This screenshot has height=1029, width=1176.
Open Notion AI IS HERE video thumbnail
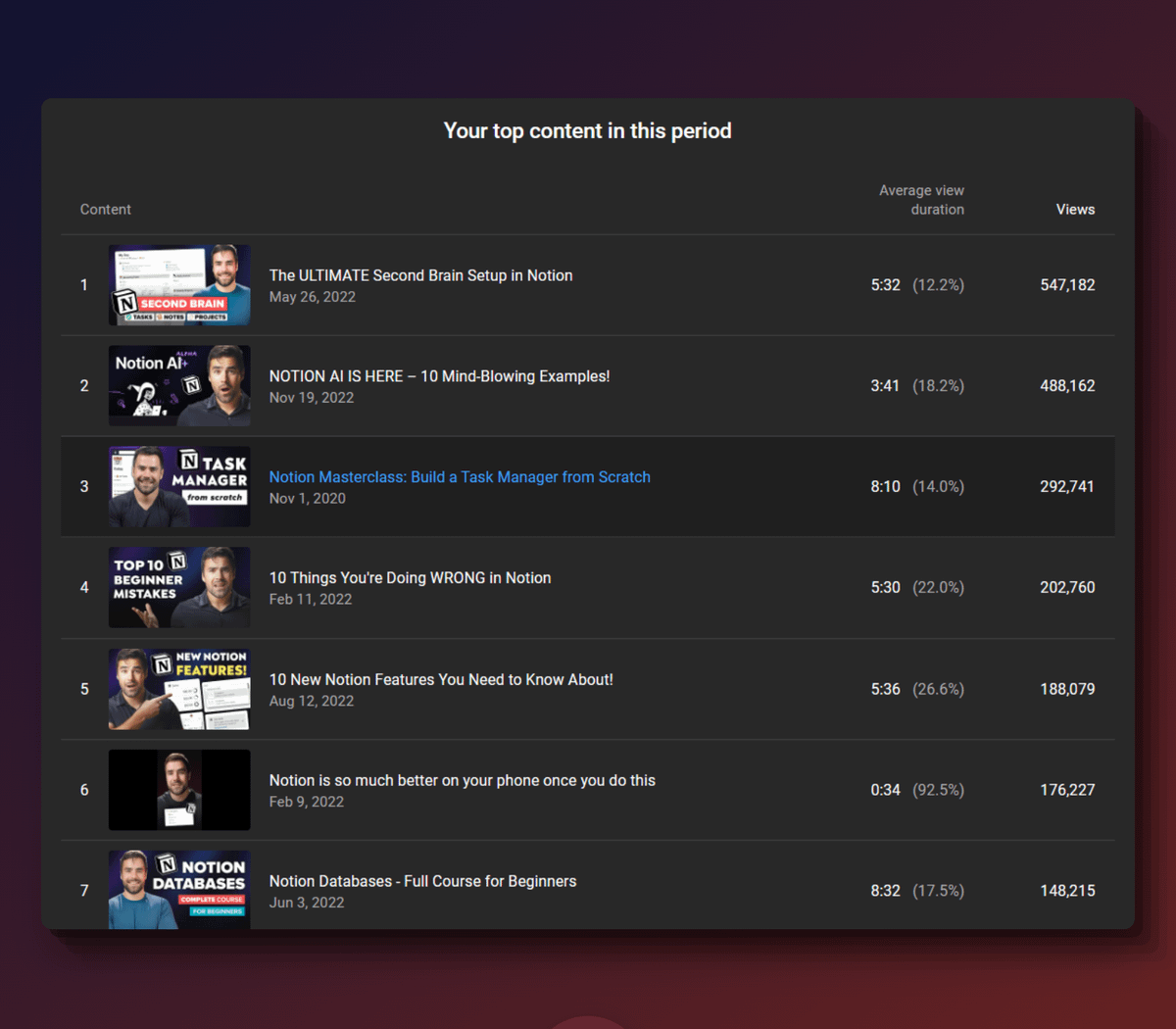179,386
